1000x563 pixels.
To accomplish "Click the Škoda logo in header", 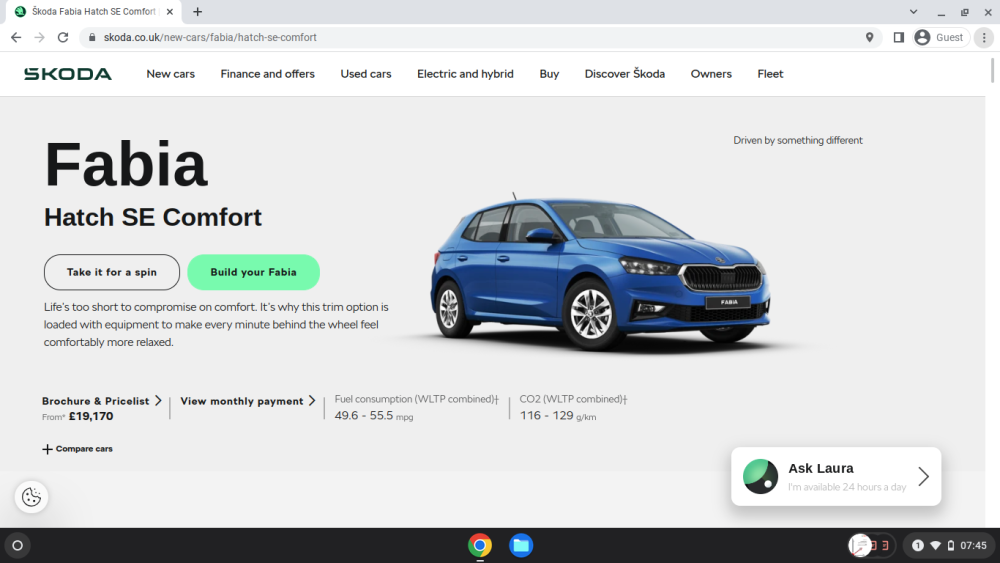I will pos(68,74).
